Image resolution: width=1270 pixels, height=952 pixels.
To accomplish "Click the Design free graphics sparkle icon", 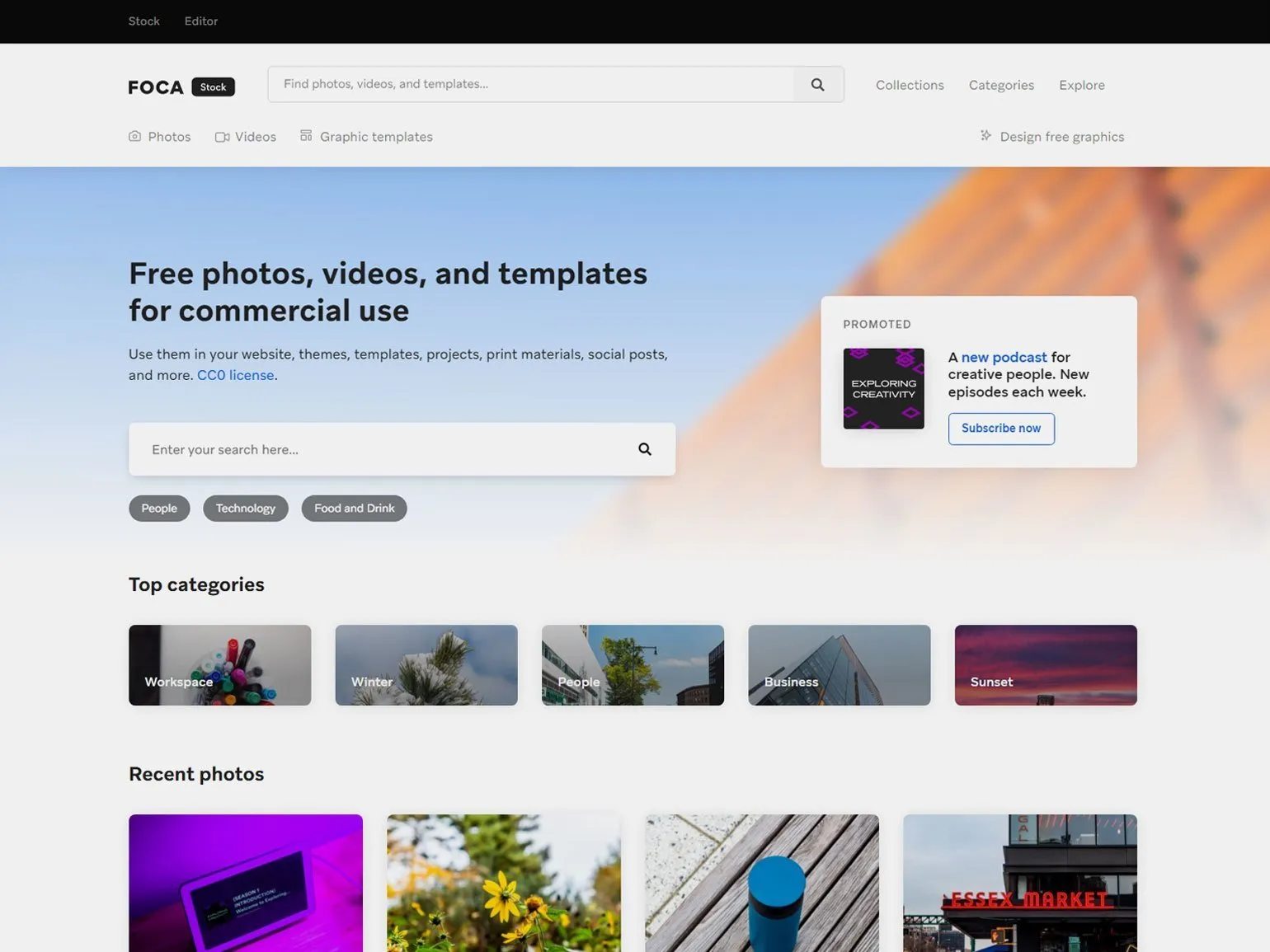I will point(985,136).
